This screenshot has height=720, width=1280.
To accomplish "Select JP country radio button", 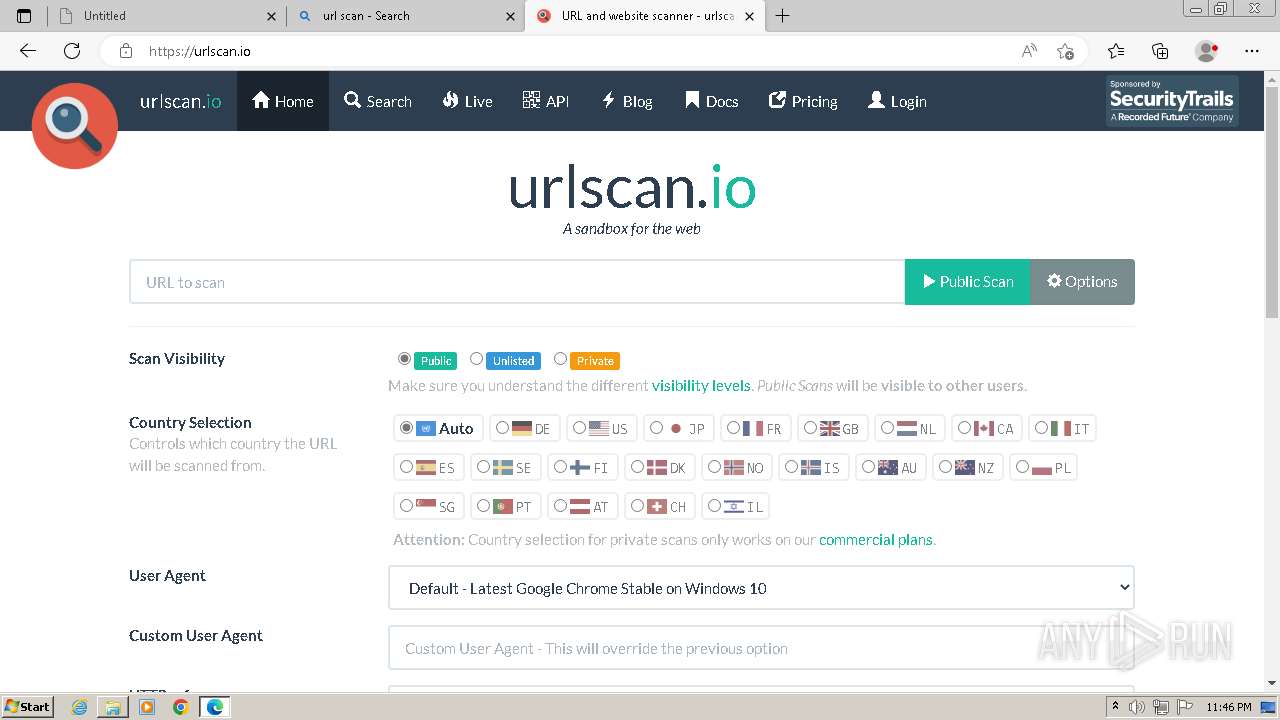I will point(656,428).
